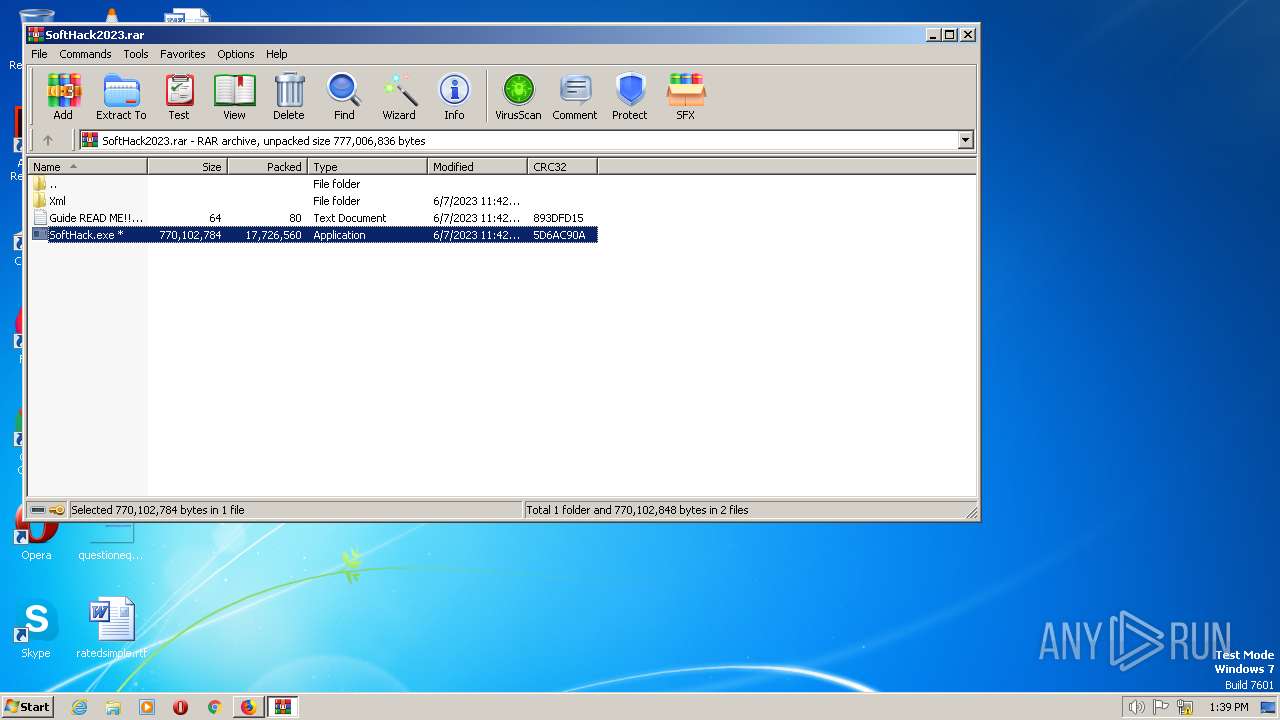Sort by the Type column header
Screen dimensions: 1280x720
[368, 167]
